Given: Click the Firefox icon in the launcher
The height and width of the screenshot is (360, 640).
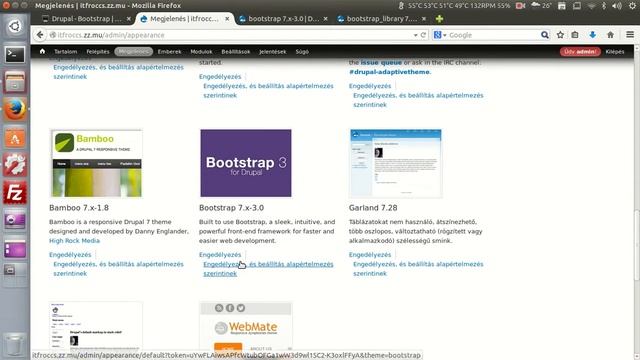Looking at the screenshot, I should click(15, 109).
